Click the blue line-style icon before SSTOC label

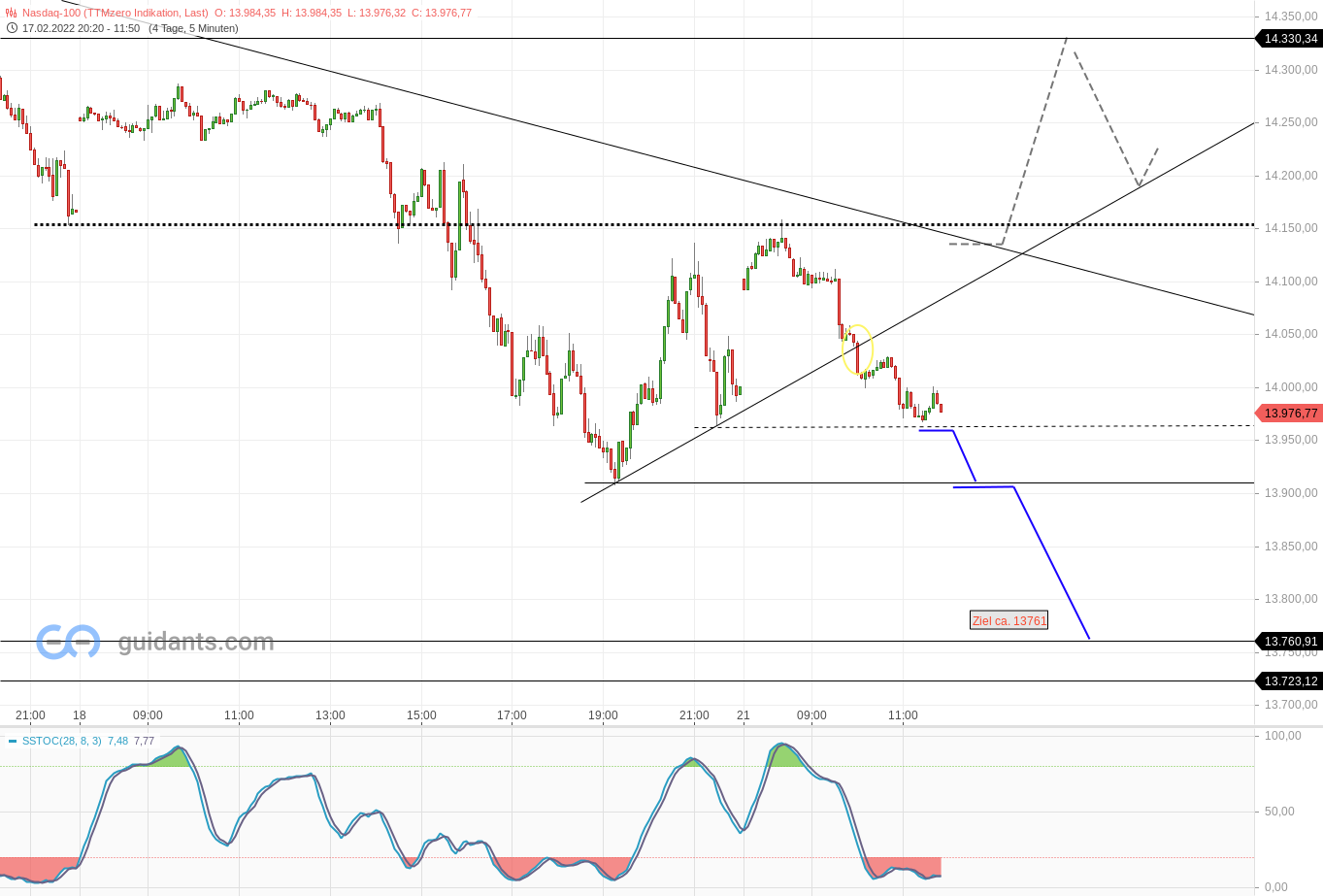pos(11,739)
